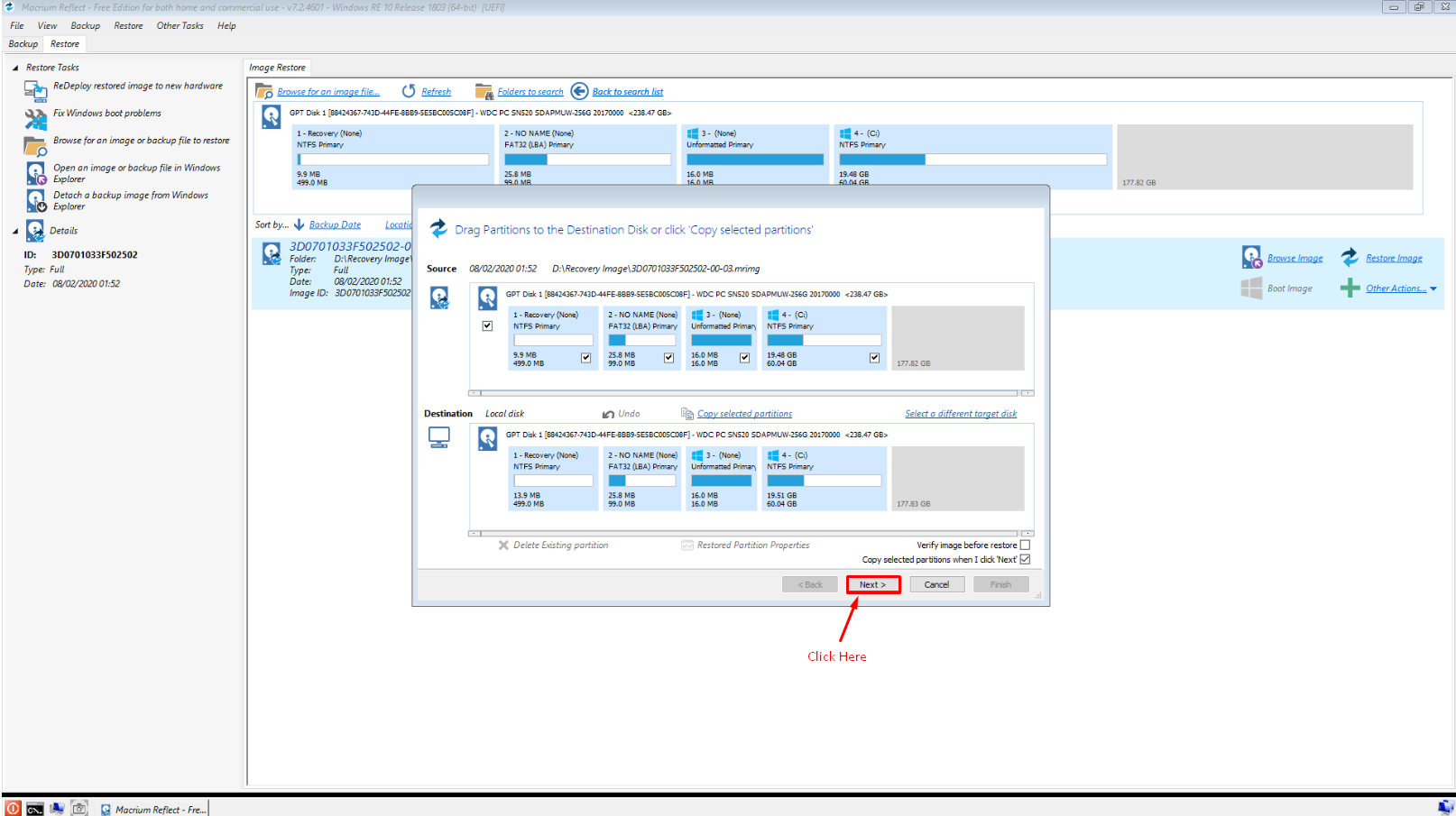Switch to the Backup tab

(x=23, y=43)
